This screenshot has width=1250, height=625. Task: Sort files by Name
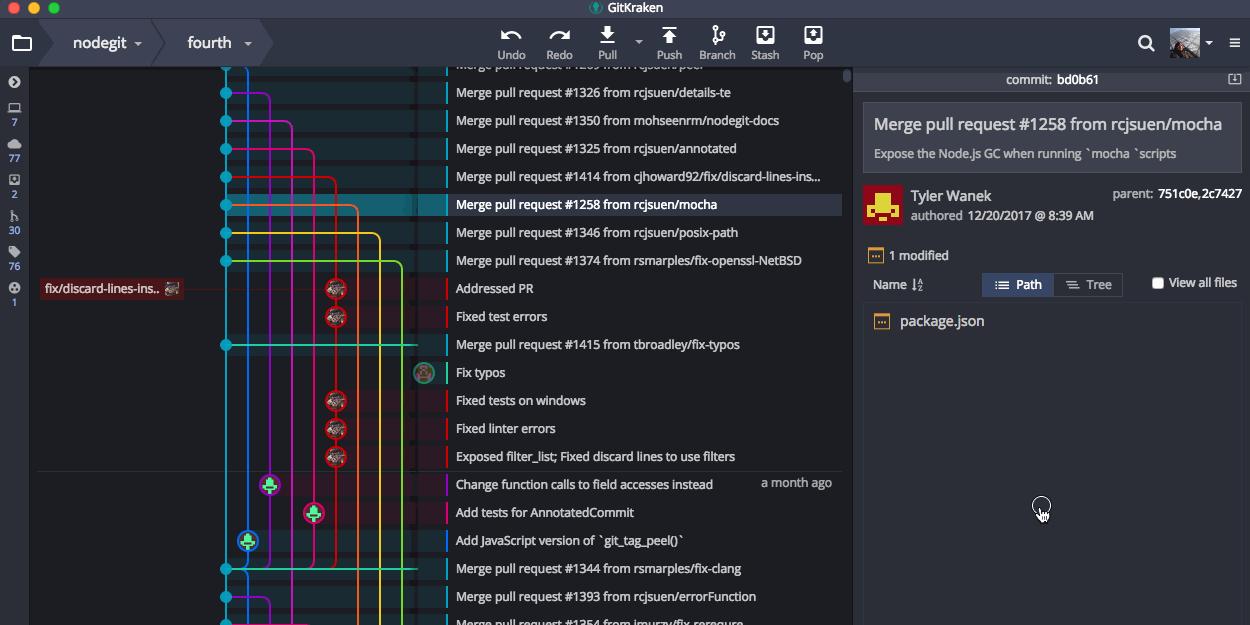897,284
